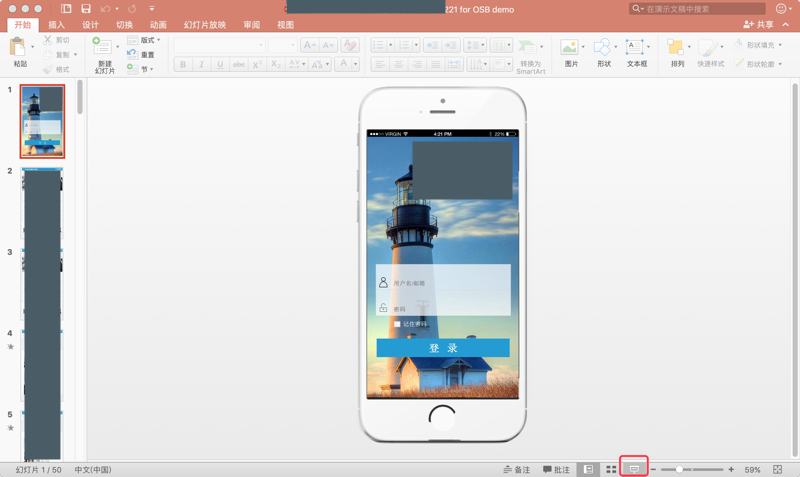
Task: Switch to slide sorter view icon
Action: coord(611,469)
